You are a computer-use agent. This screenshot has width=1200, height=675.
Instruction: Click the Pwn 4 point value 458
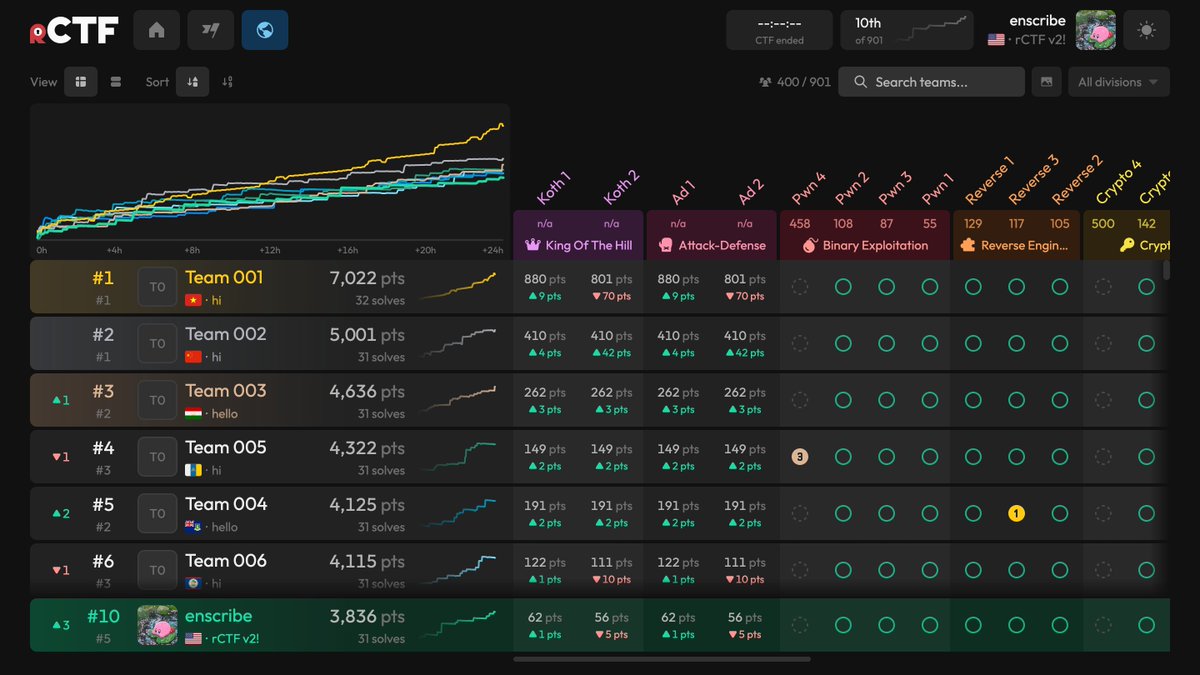(800, 224)
